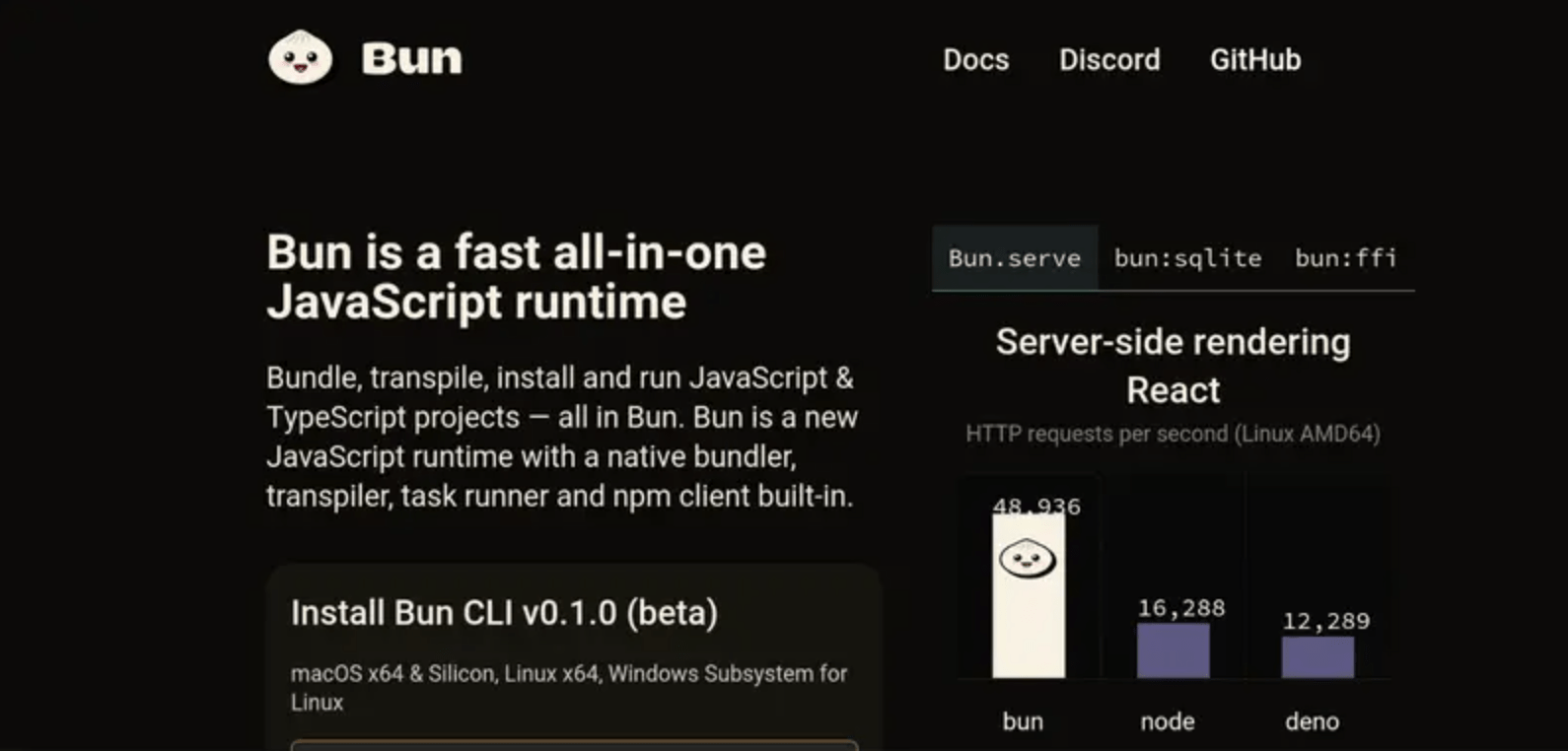Viewport: 1568px width, 751px height.
Task: Click the 16,288 value label
Action: pyautogui.click(x=1181, y=608)
